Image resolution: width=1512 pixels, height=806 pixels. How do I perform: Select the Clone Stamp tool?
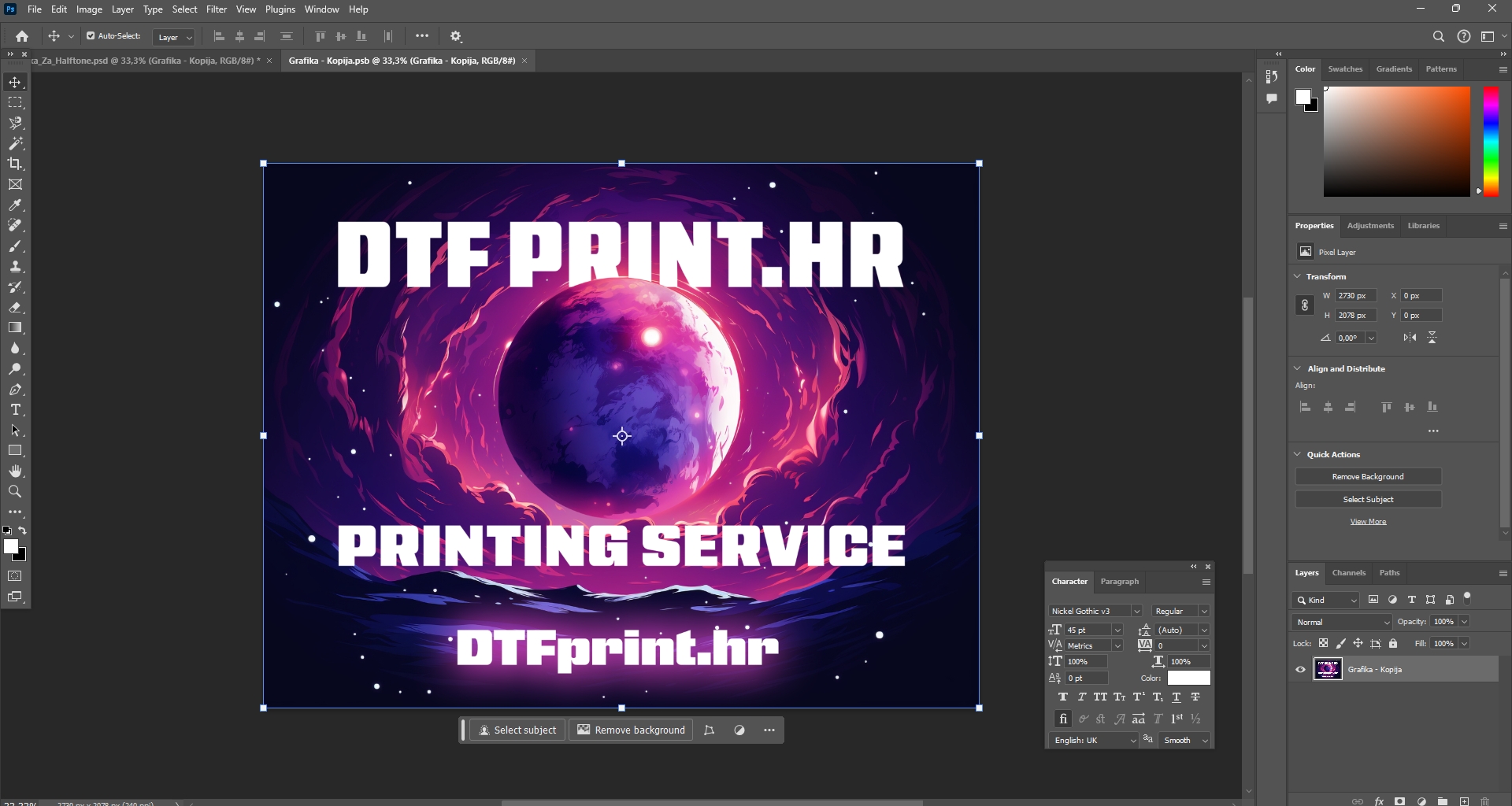click(x=15, y=266)
